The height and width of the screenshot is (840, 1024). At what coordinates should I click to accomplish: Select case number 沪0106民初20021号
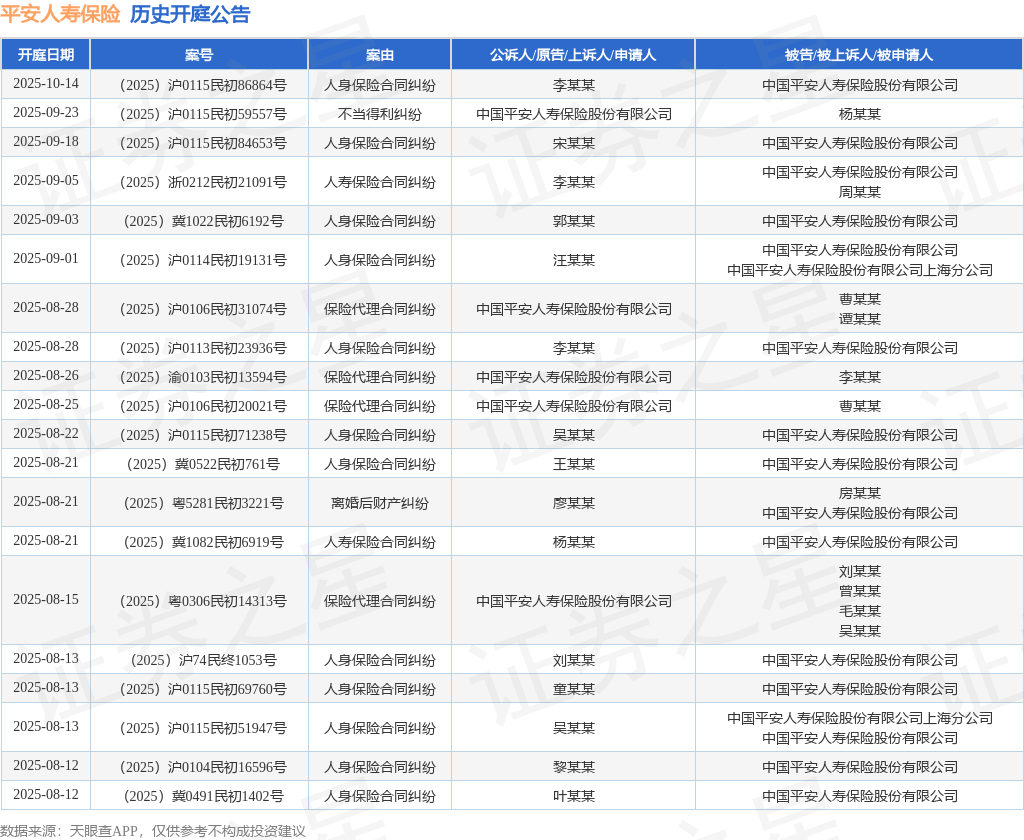[x=203, y=406]
